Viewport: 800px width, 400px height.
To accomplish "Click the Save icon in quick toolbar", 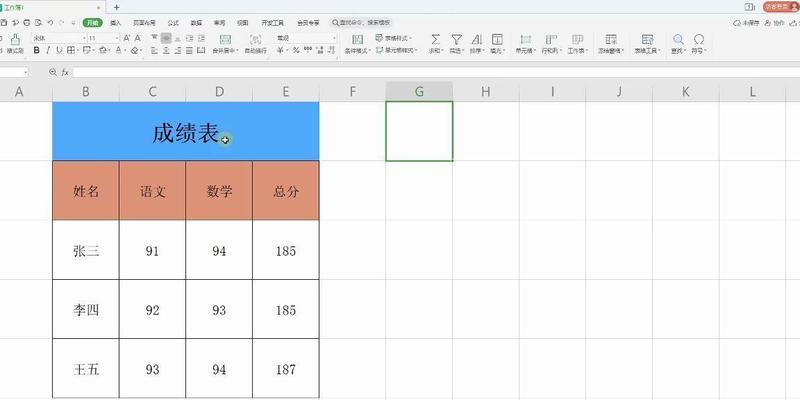I will coord(4,23).
